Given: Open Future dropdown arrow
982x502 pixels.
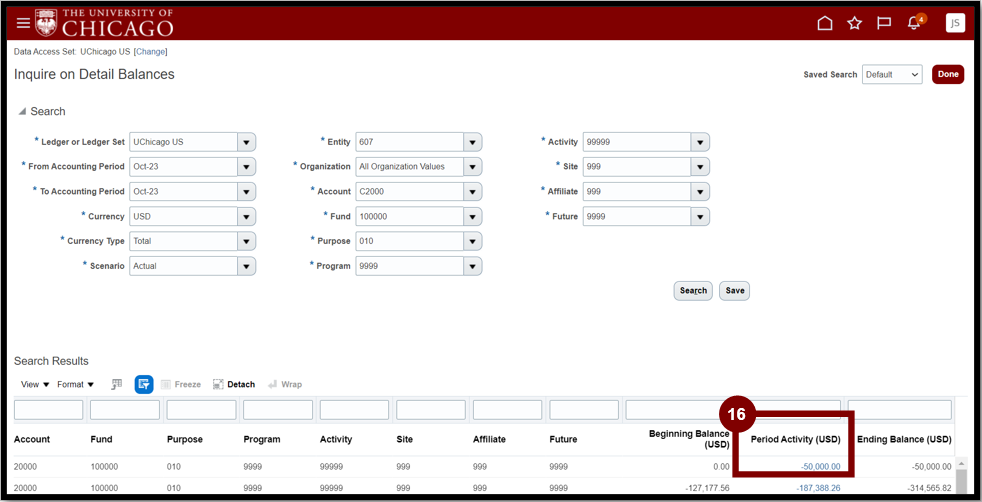Looking at the screenshot, I should pyautogui.click(x=700, y=217).
